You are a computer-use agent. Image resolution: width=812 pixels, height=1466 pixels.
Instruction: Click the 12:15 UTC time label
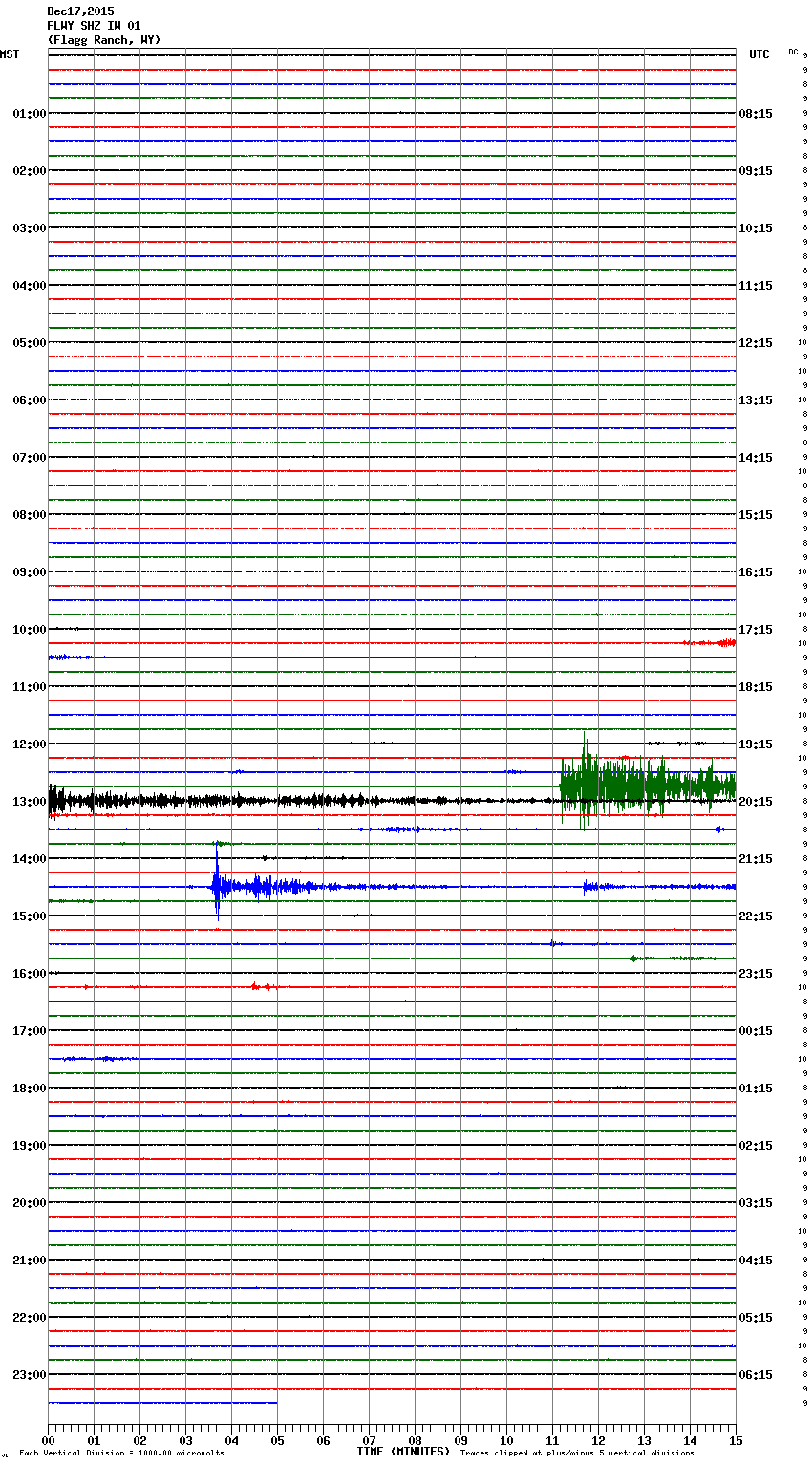(756, 343)
